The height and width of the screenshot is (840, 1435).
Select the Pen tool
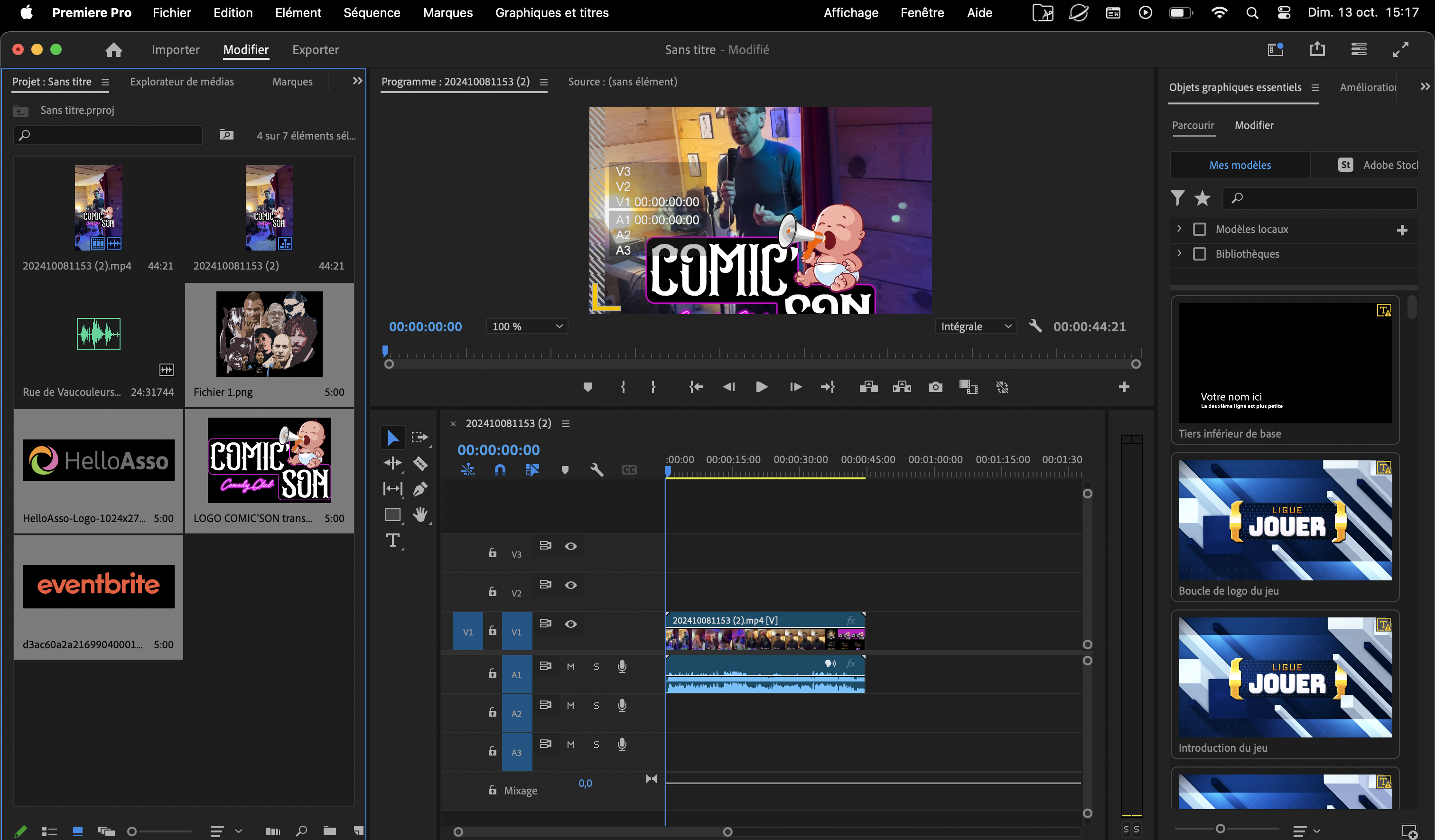click(x=420, y=489)
